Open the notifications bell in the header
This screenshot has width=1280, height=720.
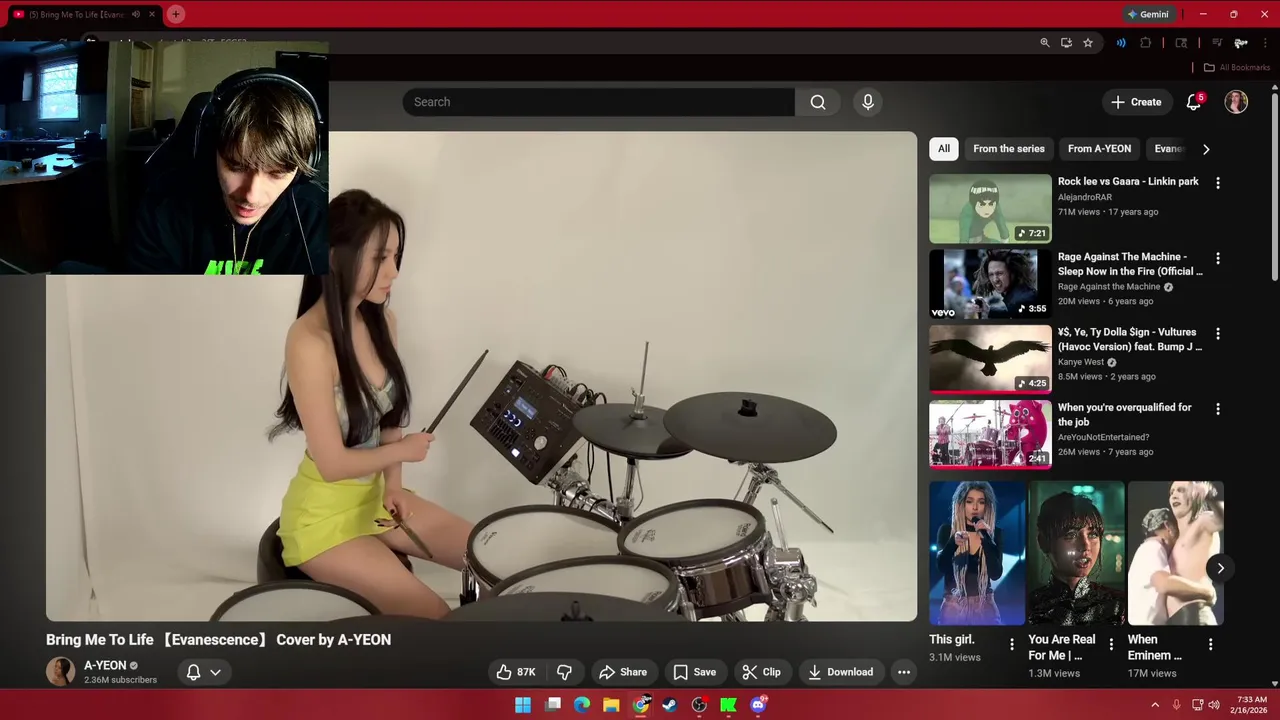1194,102
